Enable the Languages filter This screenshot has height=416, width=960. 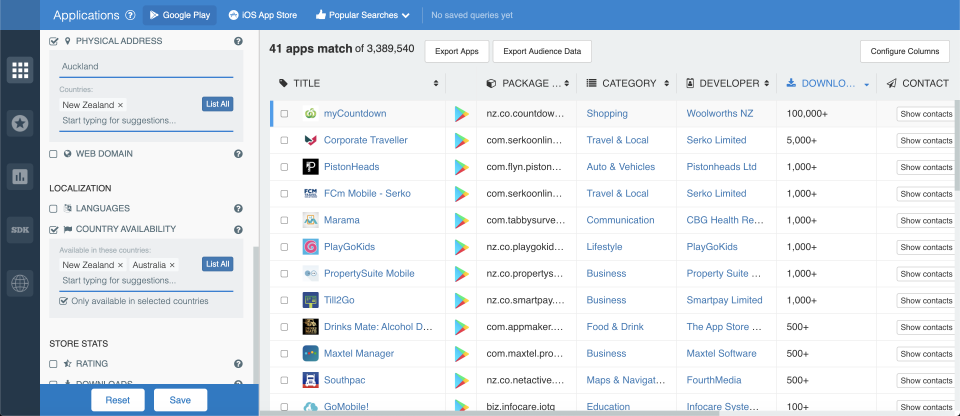click(53, 208)
